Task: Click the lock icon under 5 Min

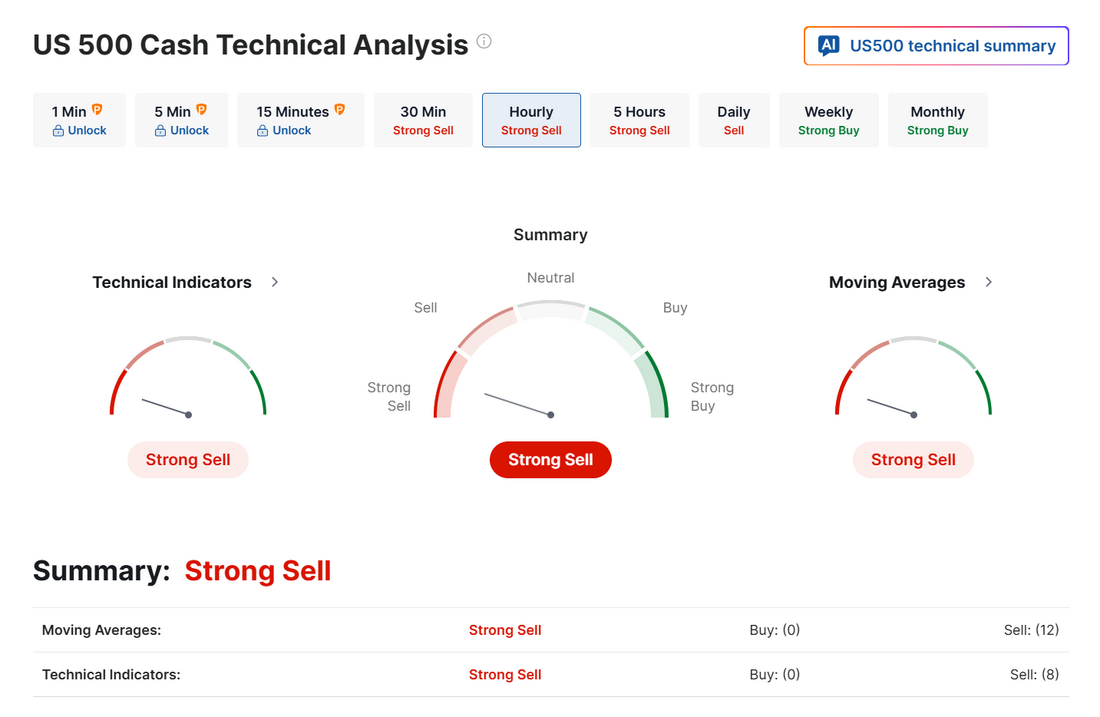Action: point(160,131)
